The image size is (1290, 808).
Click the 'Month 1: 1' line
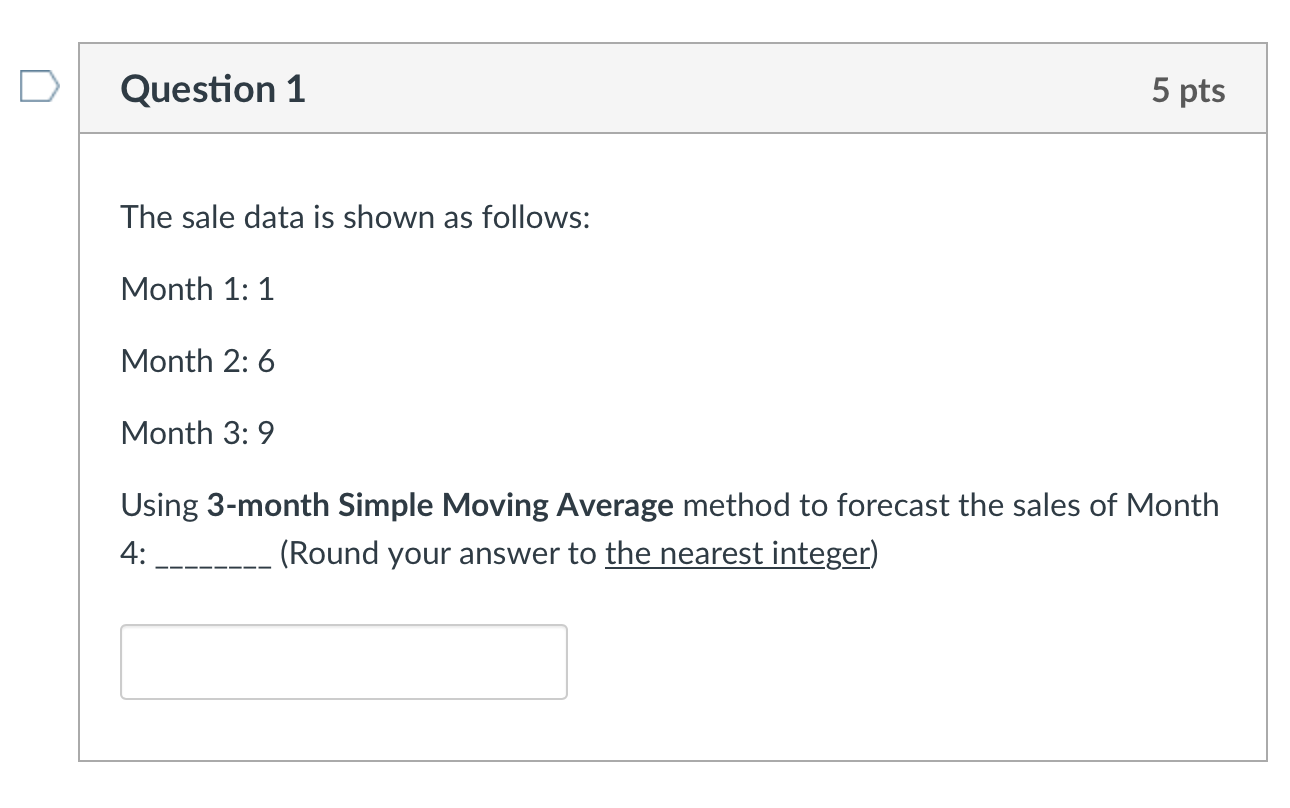point(197,289)
